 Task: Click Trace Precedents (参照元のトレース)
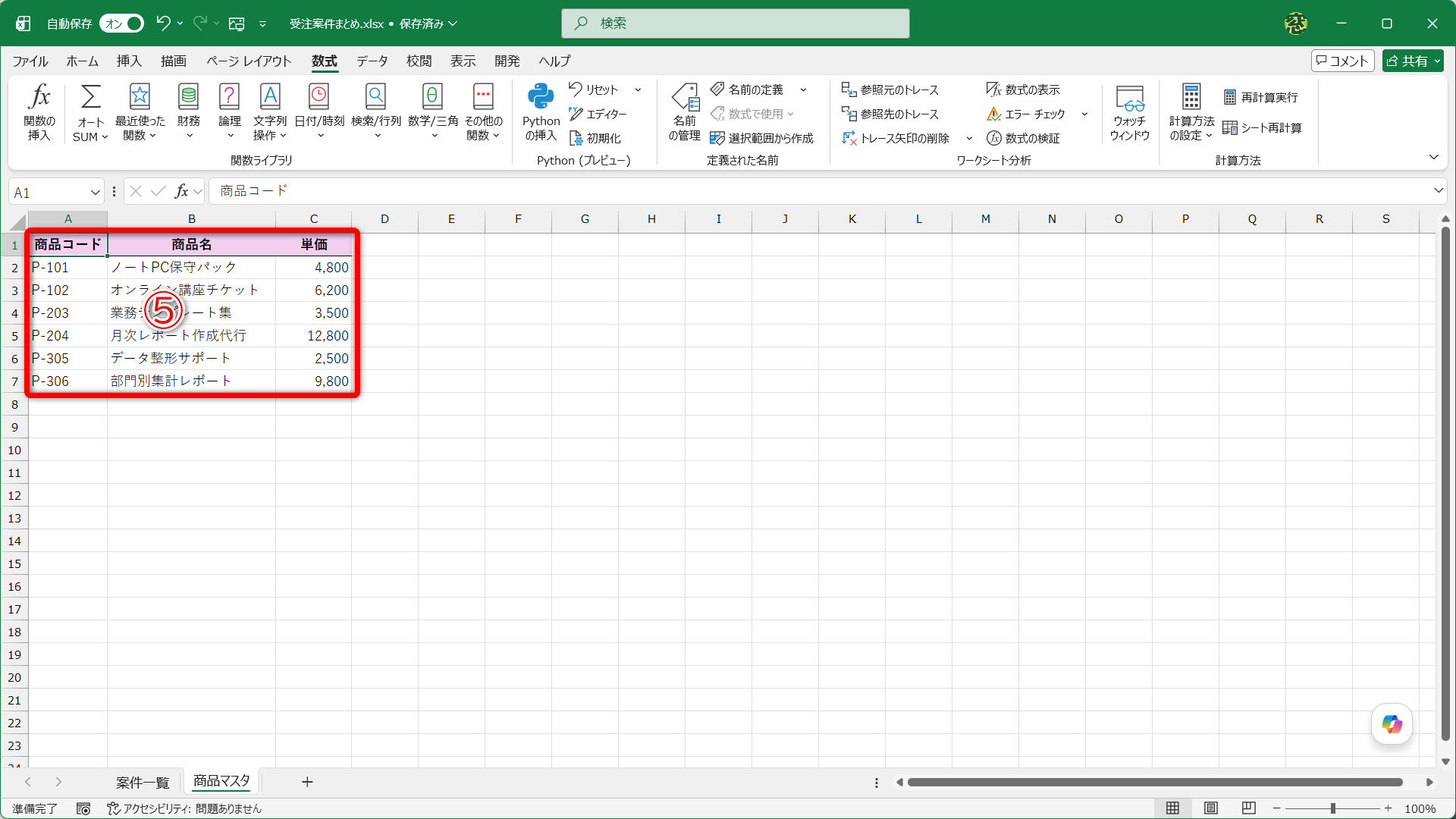tap(890, 89)
